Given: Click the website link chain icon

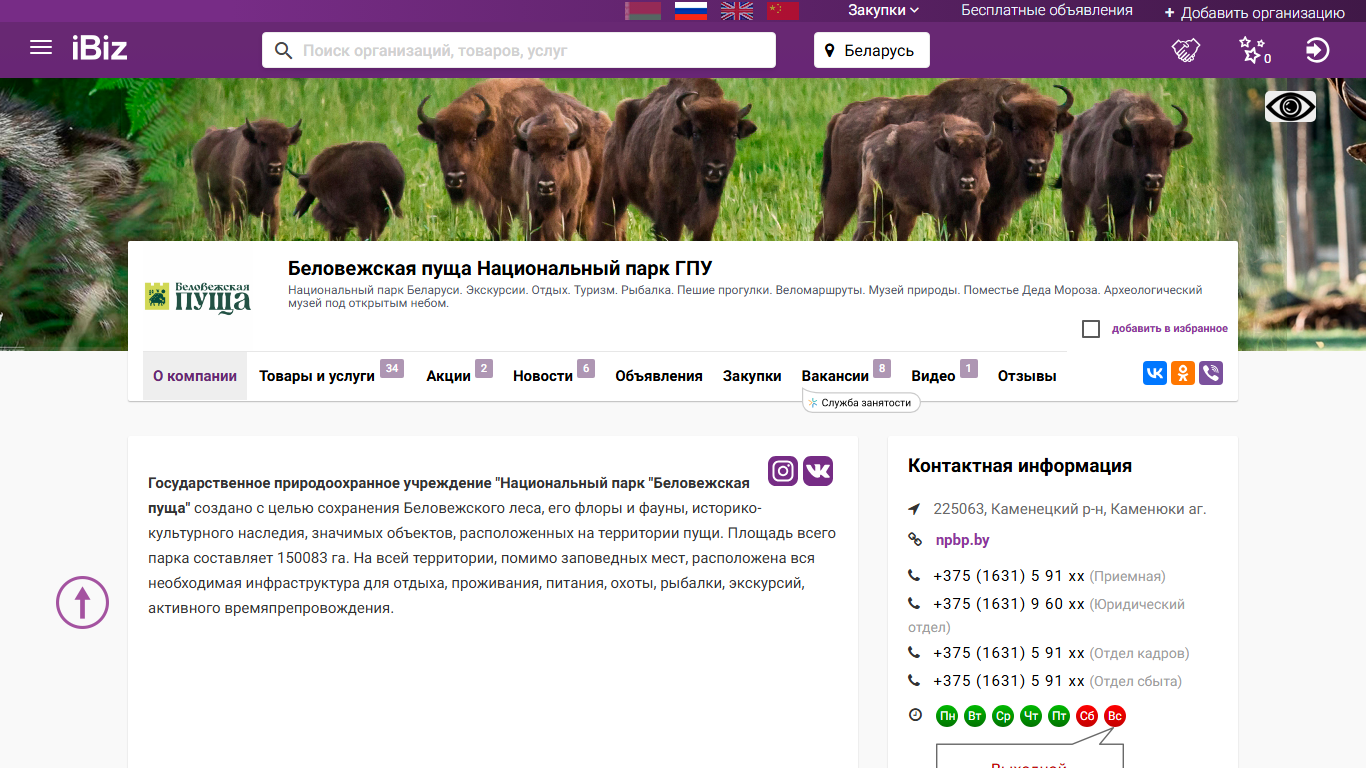Looking at the screenshot, I should coord(914,540).
